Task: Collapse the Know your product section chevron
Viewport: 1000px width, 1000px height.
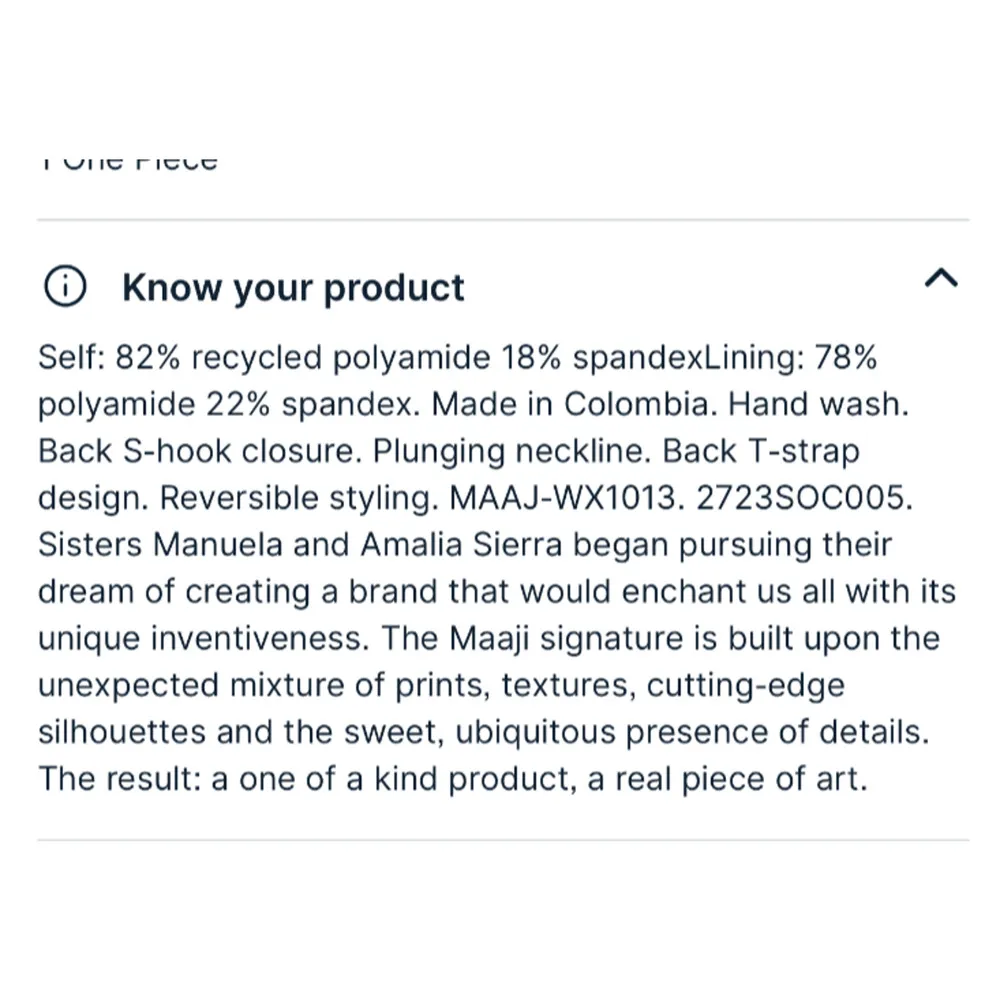Action: click(x=940, y=279)
